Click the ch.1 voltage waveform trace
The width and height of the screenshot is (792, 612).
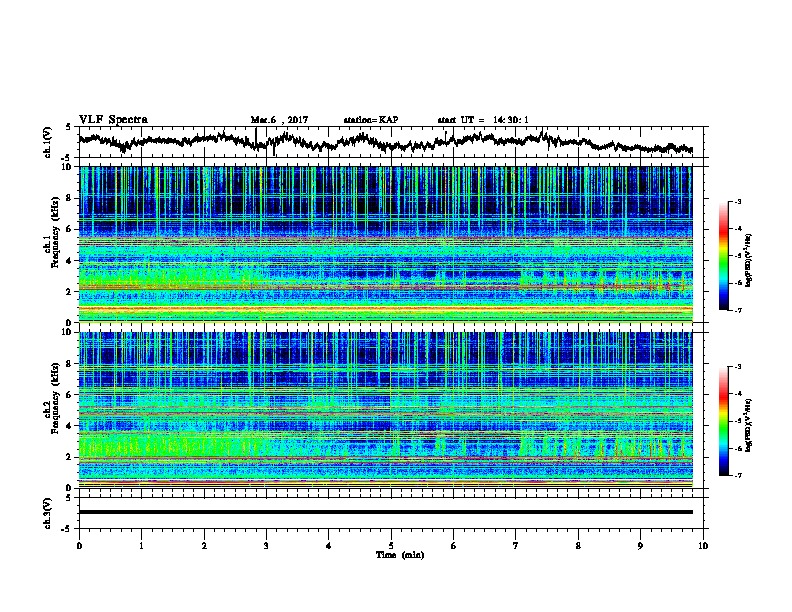[x=385, y=141]
